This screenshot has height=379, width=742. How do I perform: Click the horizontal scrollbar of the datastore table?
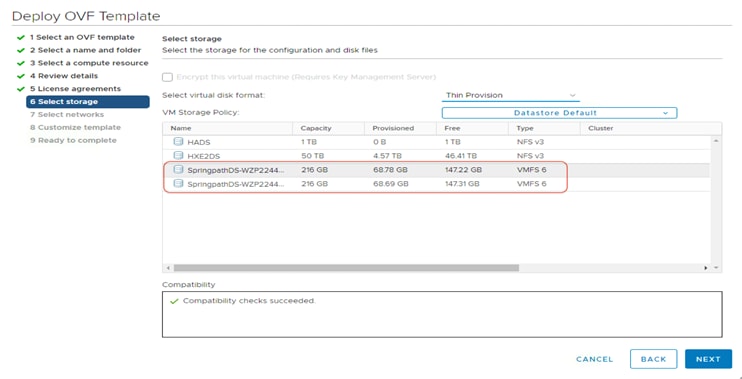click(346, 268)
